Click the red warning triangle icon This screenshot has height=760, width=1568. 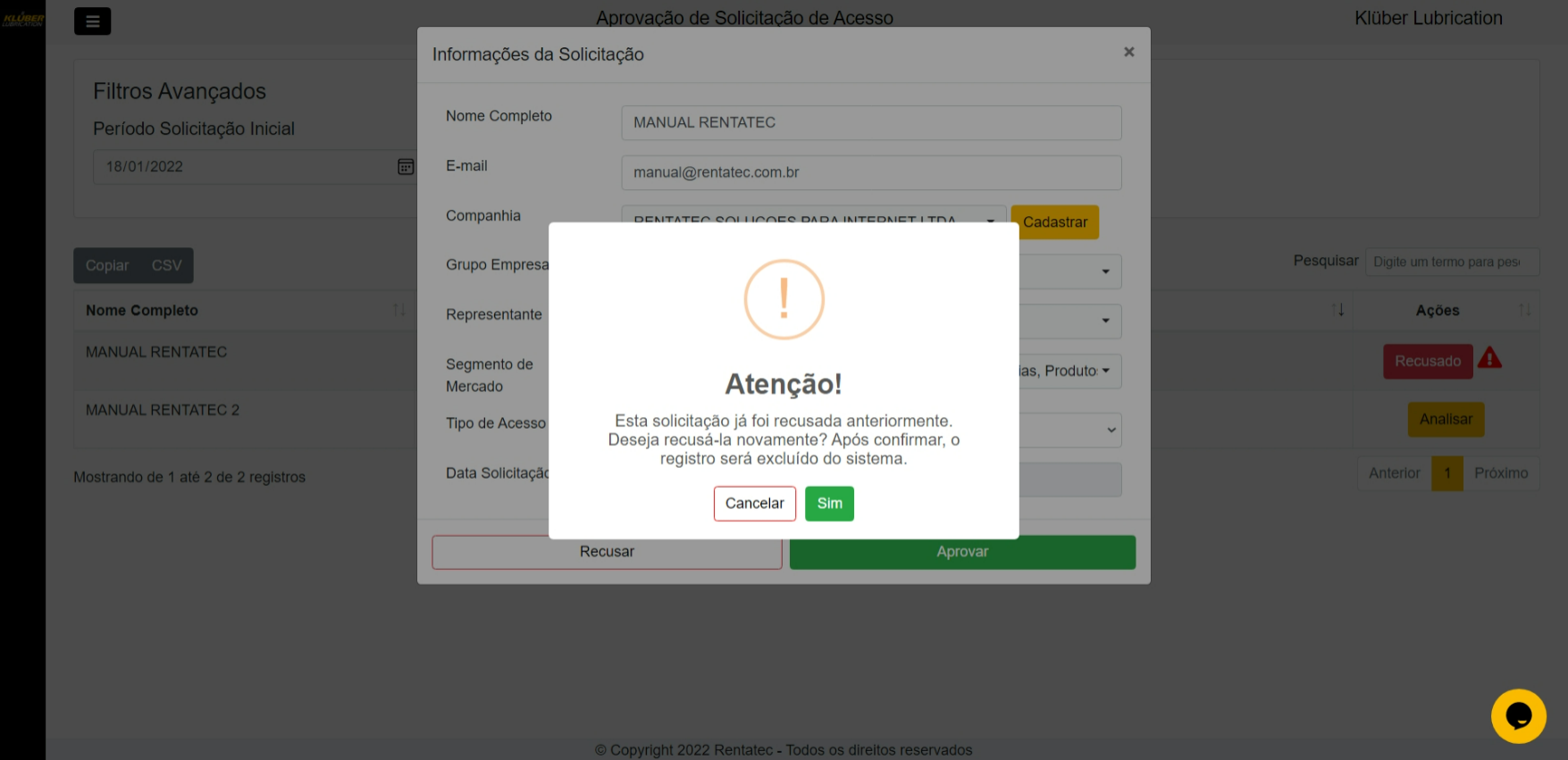coord(1489,359)
